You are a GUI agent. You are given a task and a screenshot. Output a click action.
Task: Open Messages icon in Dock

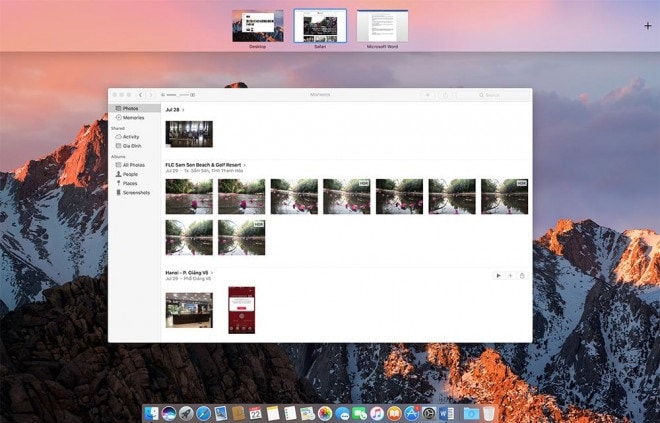pyautogui.click(x=342, y=414)
